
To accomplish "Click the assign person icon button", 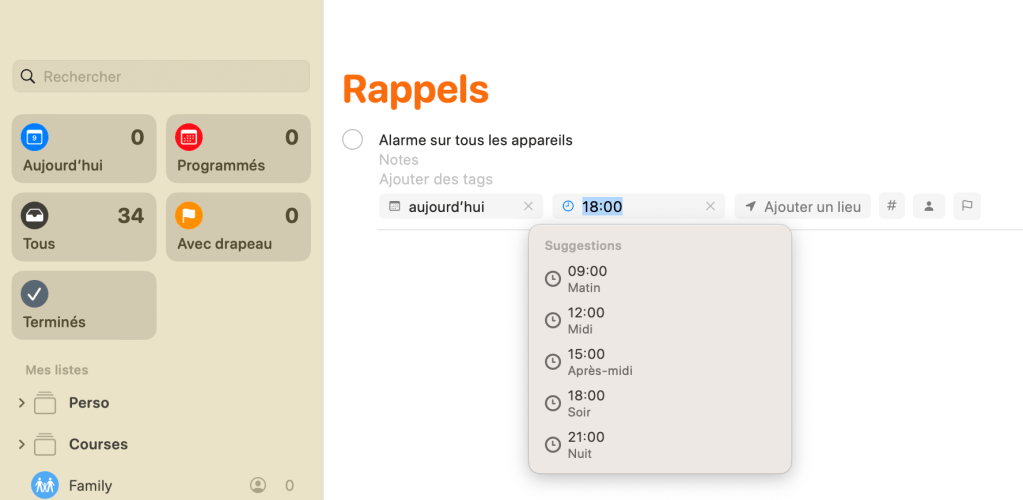I will click(928, 206).
